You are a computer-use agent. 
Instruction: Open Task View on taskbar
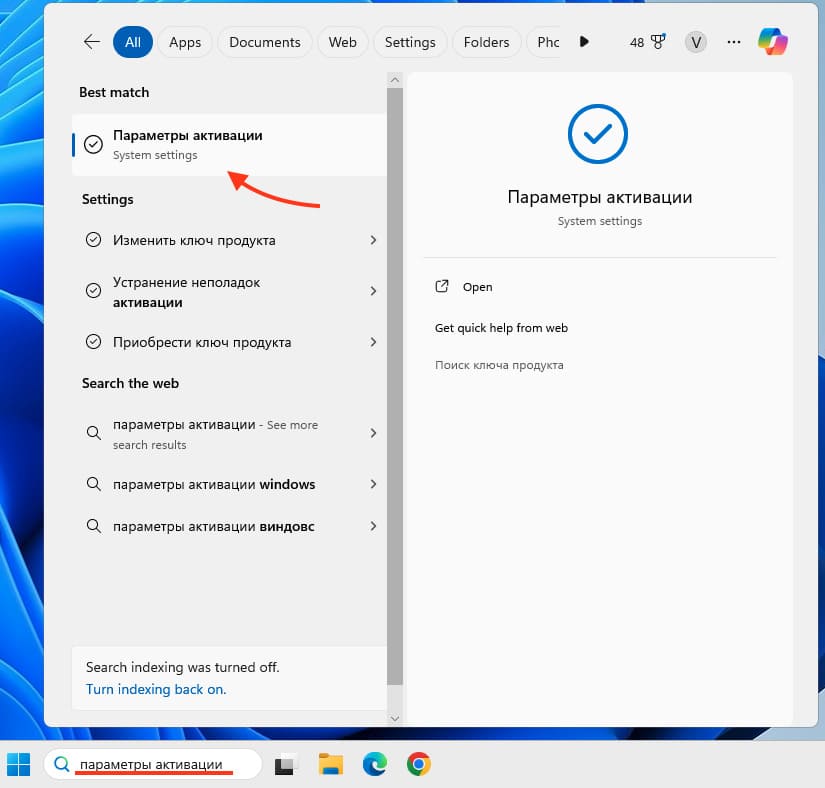[287, 765]
